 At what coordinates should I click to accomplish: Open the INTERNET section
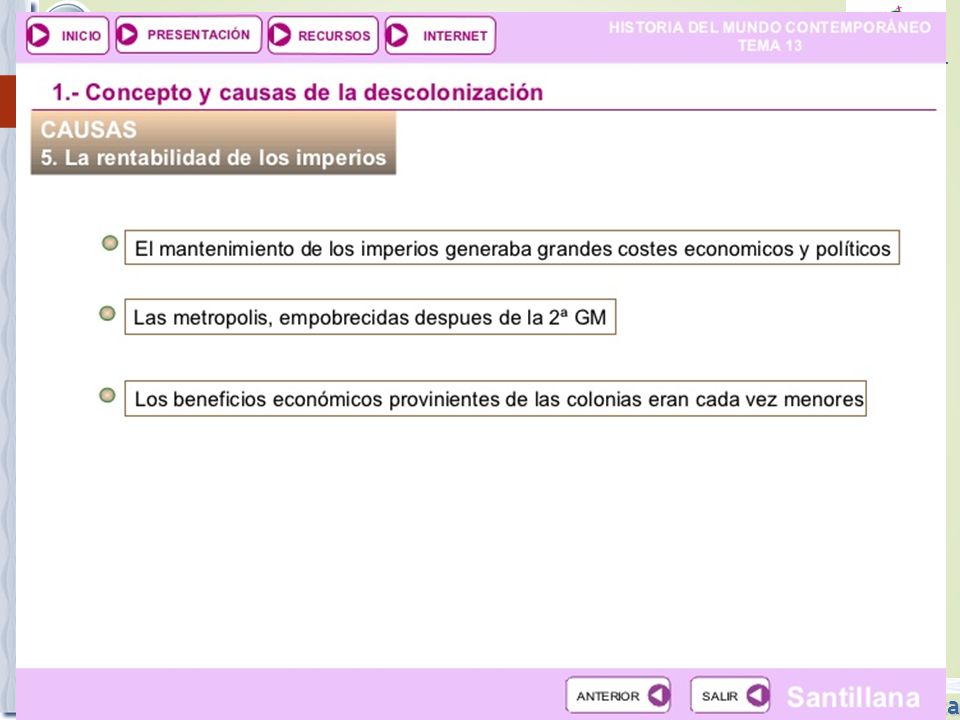pyautogui.click(x=440, y=36)
